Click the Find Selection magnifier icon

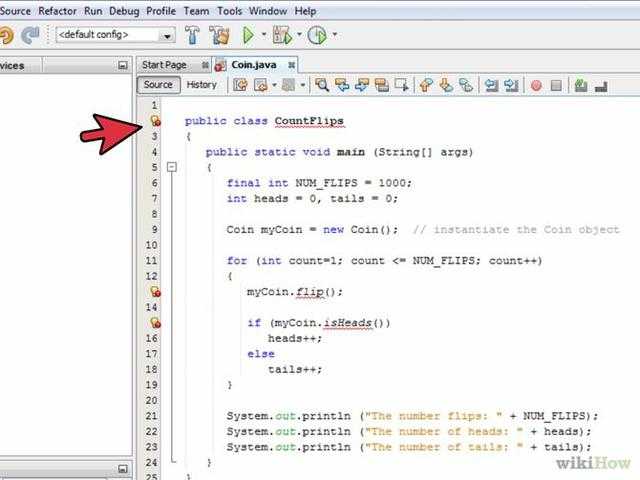tap(322, 86)
